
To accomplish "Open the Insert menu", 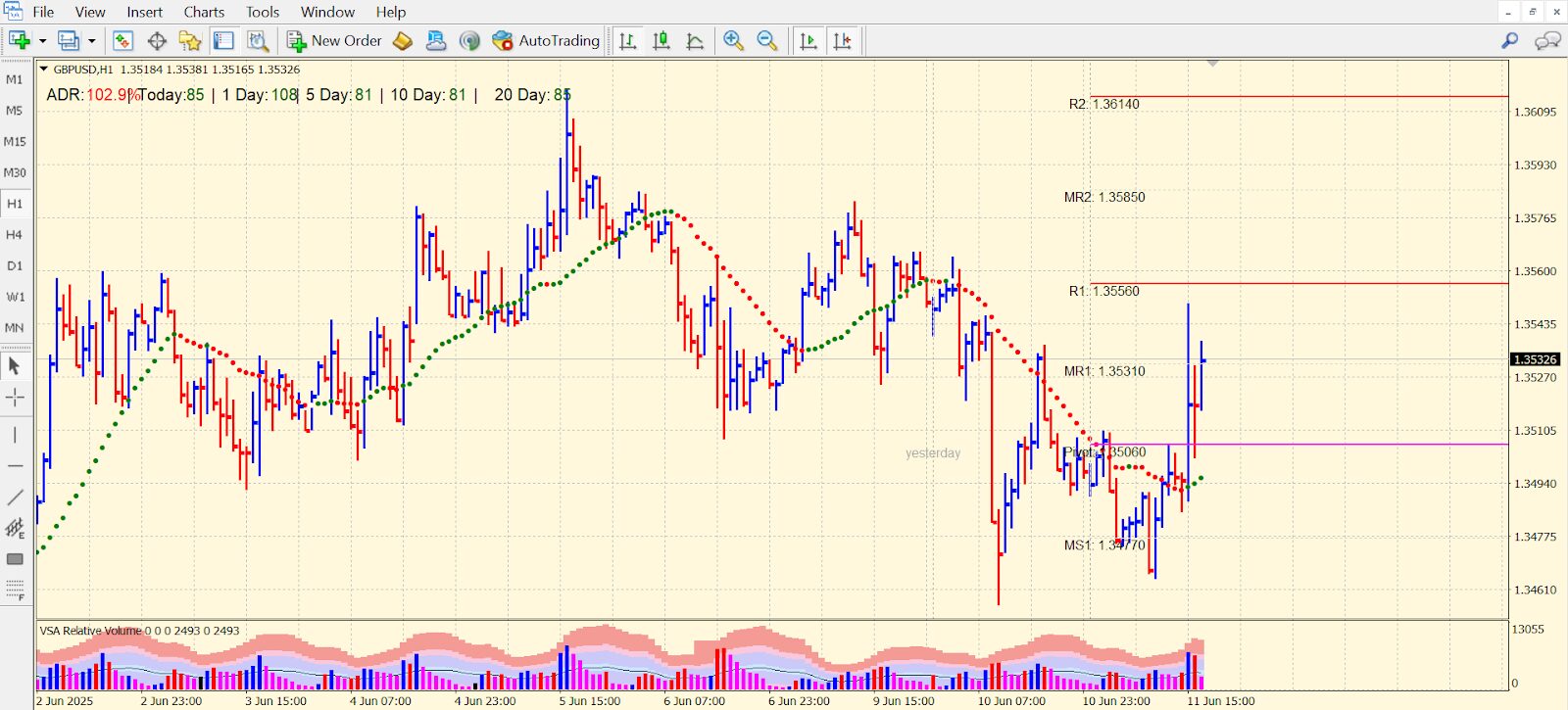I will [144, 12].
